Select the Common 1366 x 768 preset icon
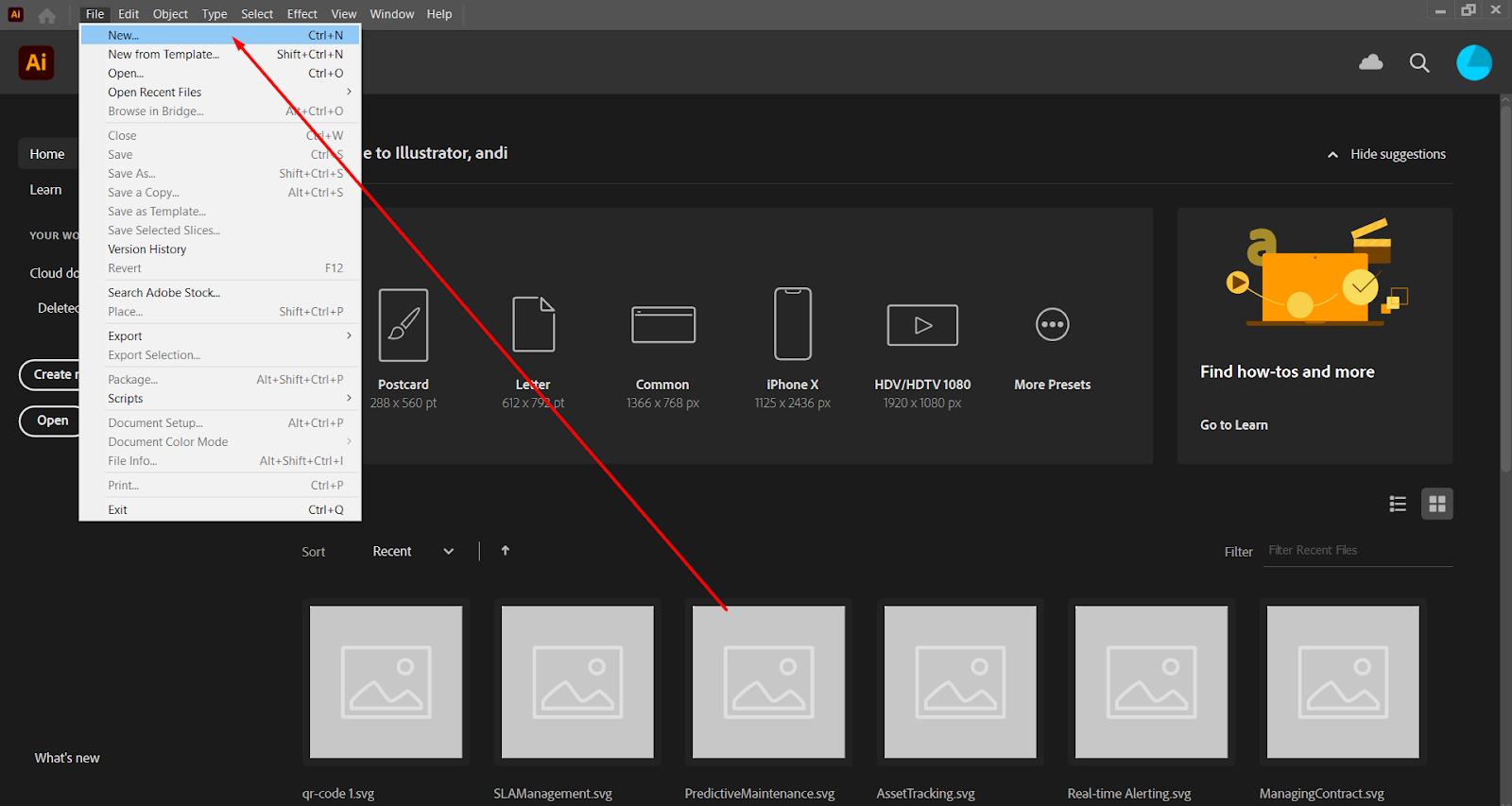Screen dimensions: 1512x806 (663, 325)
